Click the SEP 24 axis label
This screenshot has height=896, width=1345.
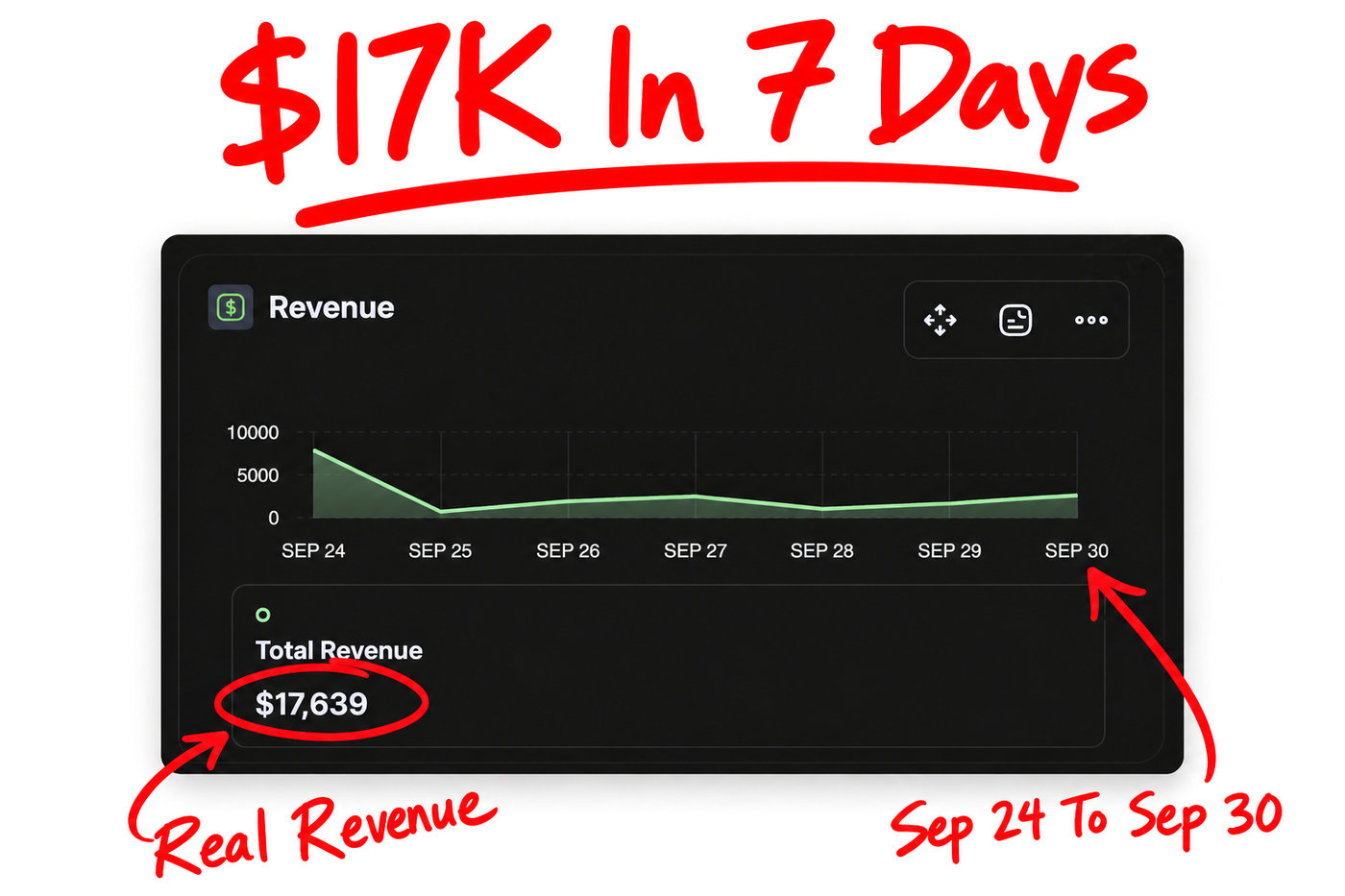pos(313,551)
